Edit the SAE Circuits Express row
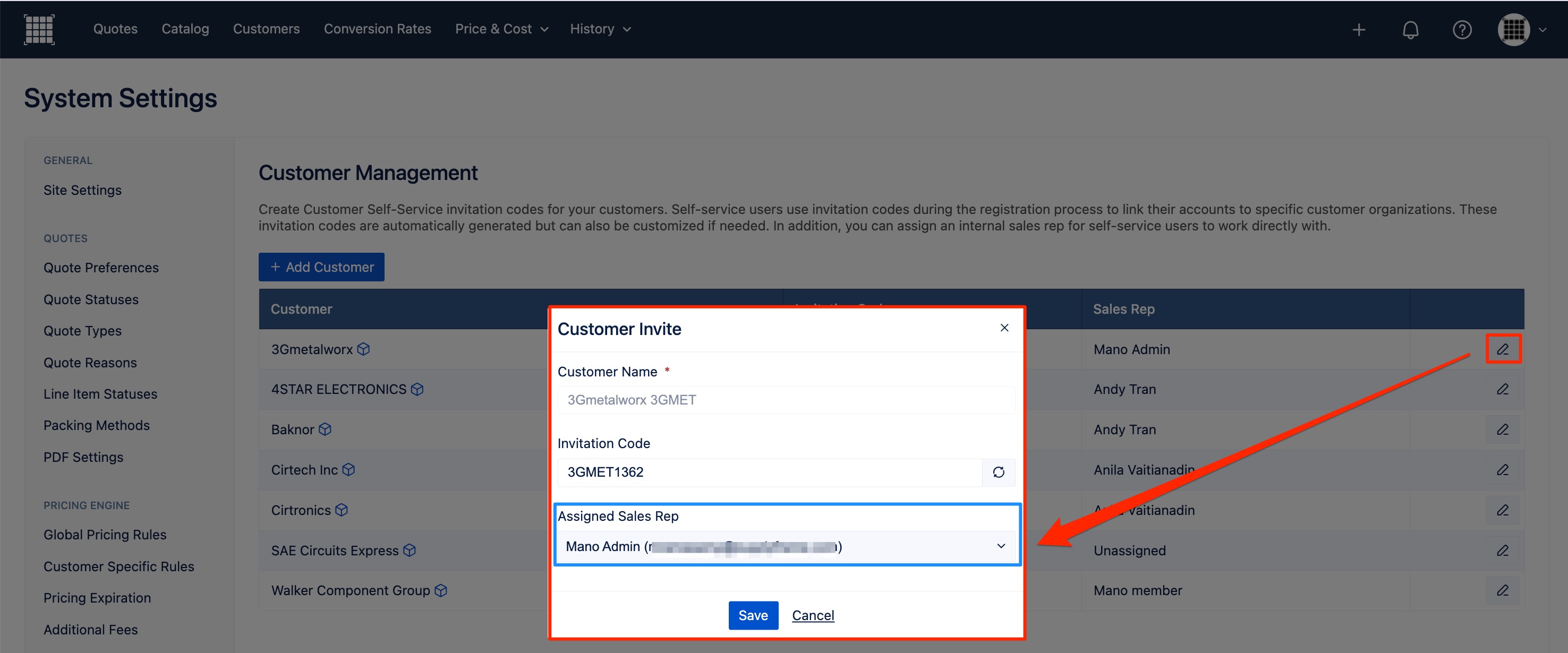Screen dimensions: 1568x653 1502,550
